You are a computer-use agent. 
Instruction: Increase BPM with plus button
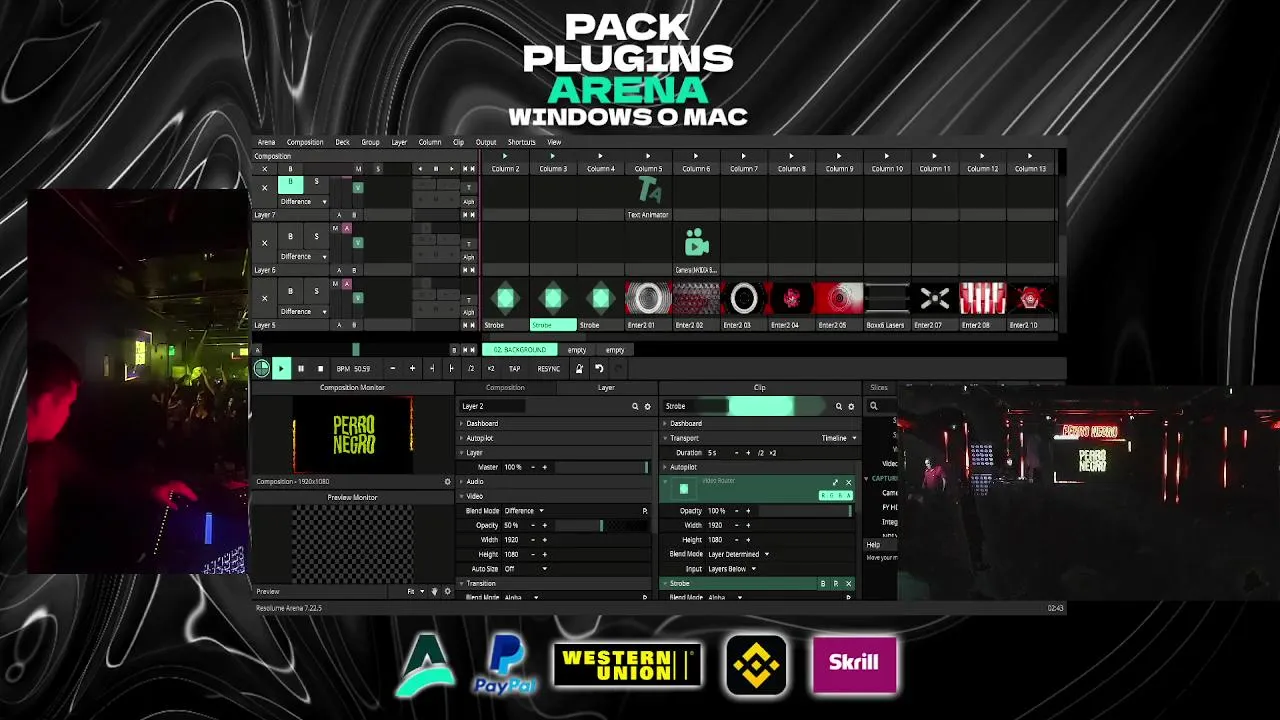click(412, 369)
